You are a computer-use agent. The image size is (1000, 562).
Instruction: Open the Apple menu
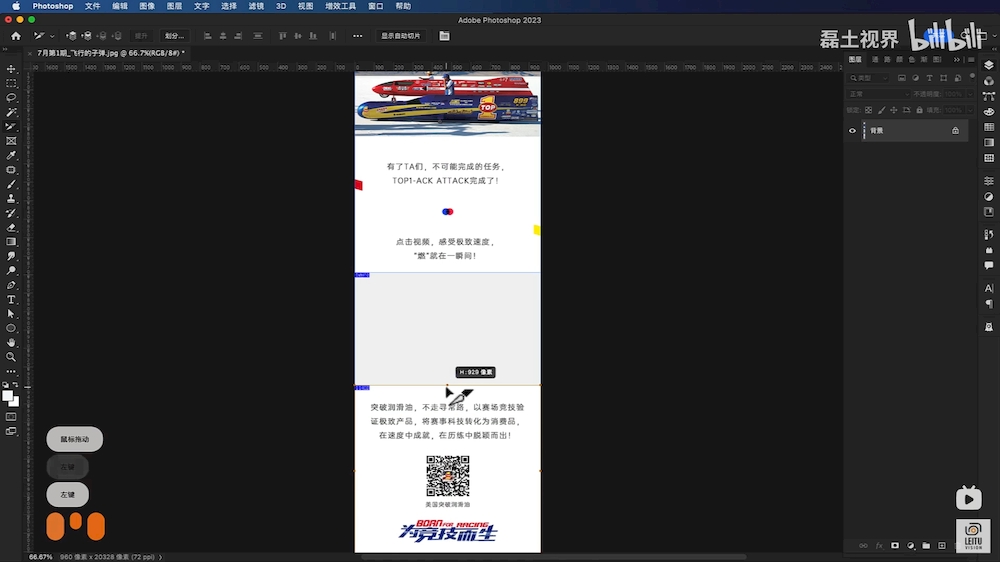[16, 6]
